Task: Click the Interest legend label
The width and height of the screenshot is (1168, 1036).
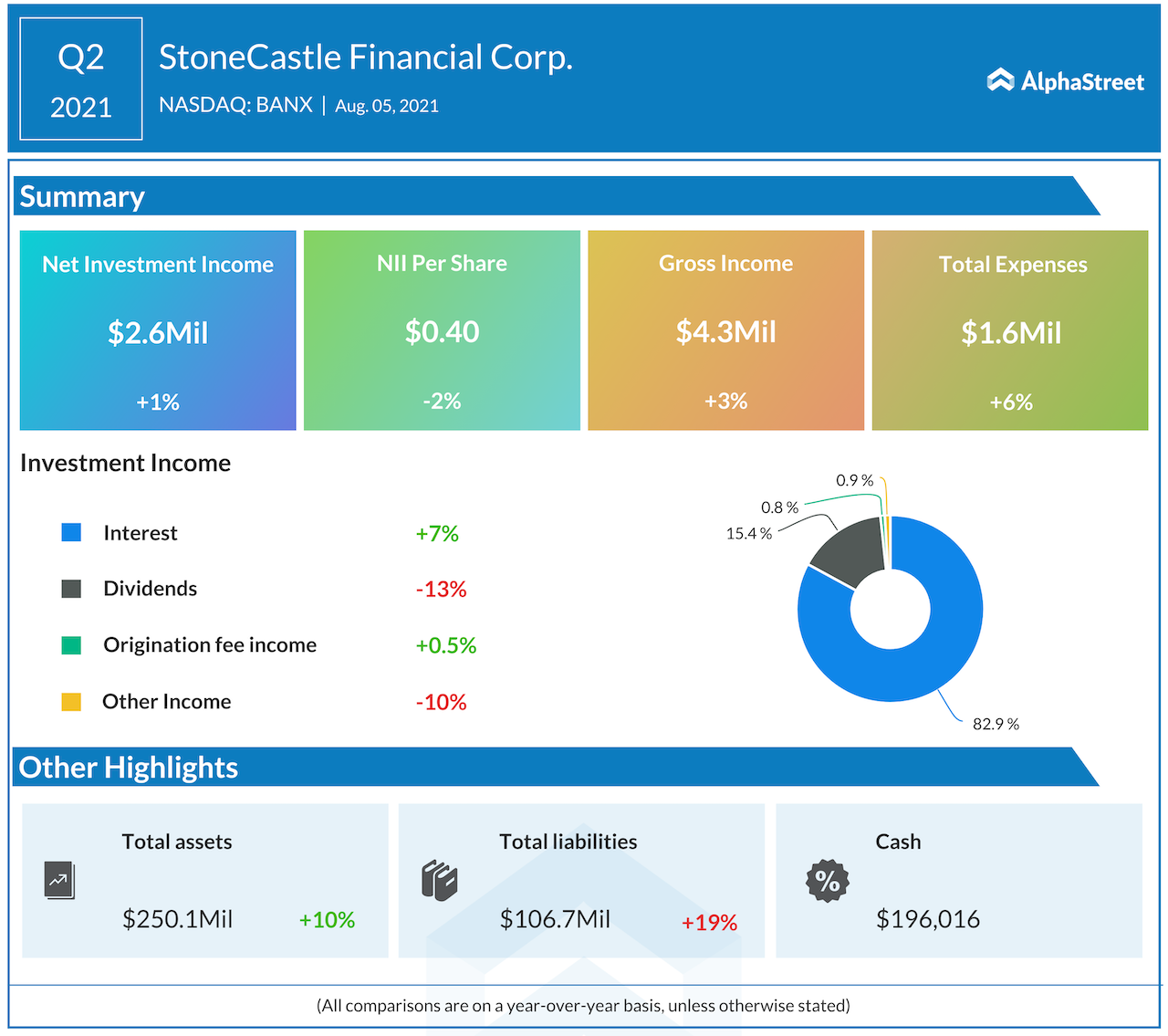Action: coord(141,533)
